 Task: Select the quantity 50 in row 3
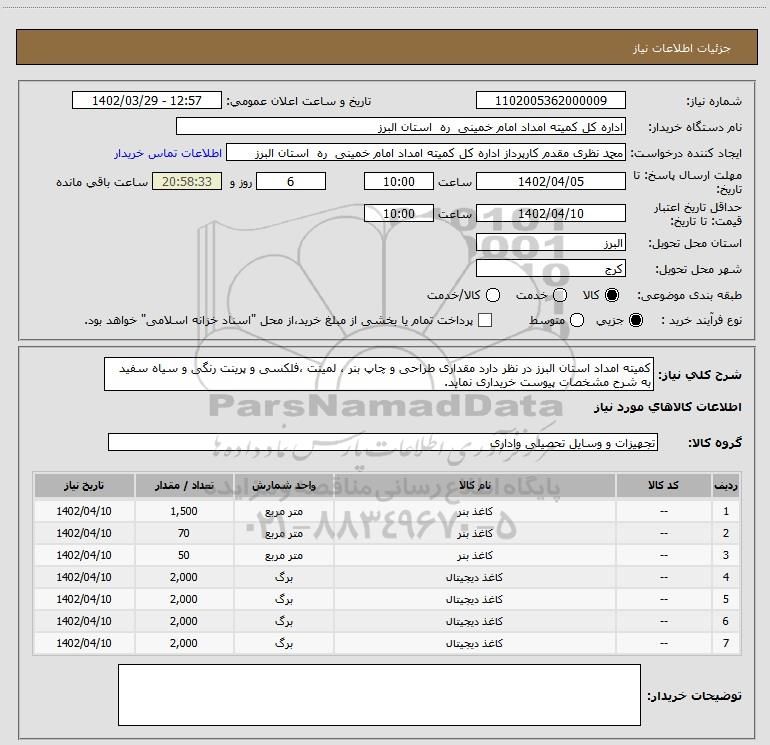click(184, 555)
